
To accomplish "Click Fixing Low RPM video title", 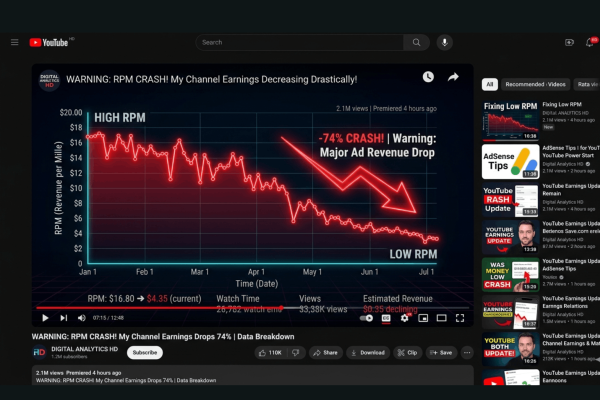I will pos(562,104).
